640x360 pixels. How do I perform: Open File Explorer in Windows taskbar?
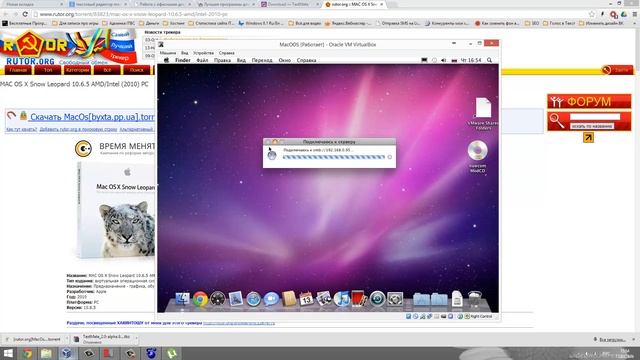[46, 353]
